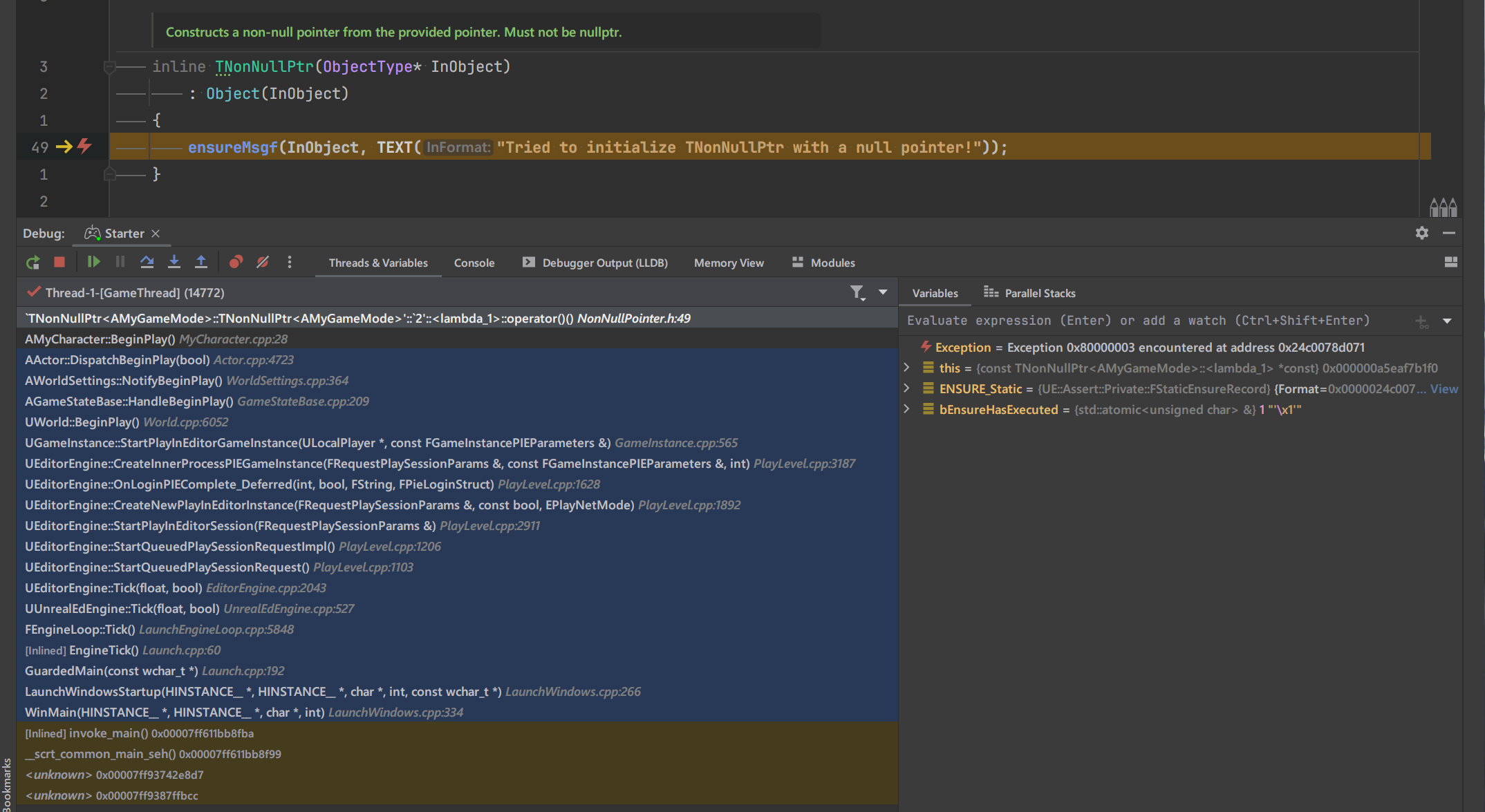Image resolution: width=1485 pixels, height=812 pixels.
Task: Toggle the thread frames filter funnel
Action: (858, 293)
